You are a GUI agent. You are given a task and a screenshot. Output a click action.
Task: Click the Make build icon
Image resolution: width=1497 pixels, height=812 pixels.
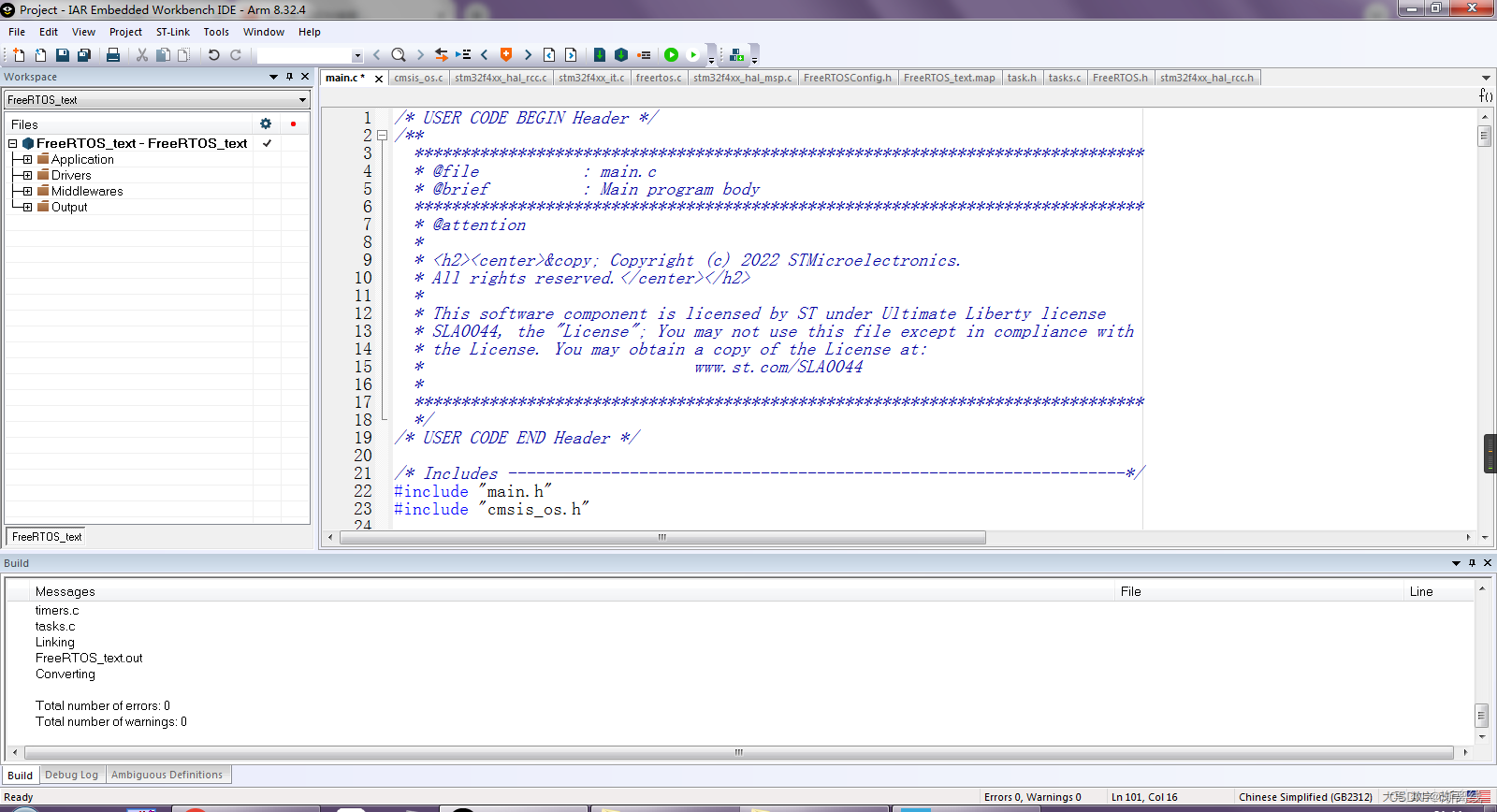(621, 55)
